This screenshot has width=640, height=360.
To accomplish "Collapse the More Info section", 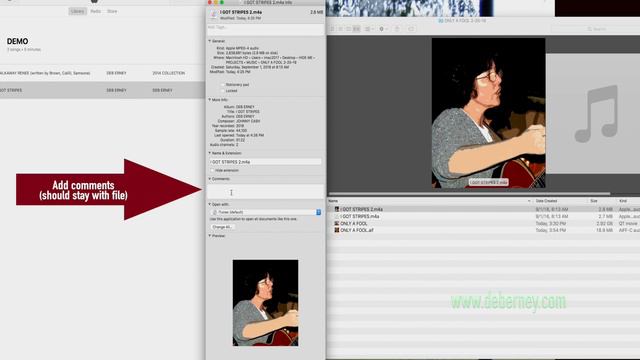I will click(x=210, y=100).
